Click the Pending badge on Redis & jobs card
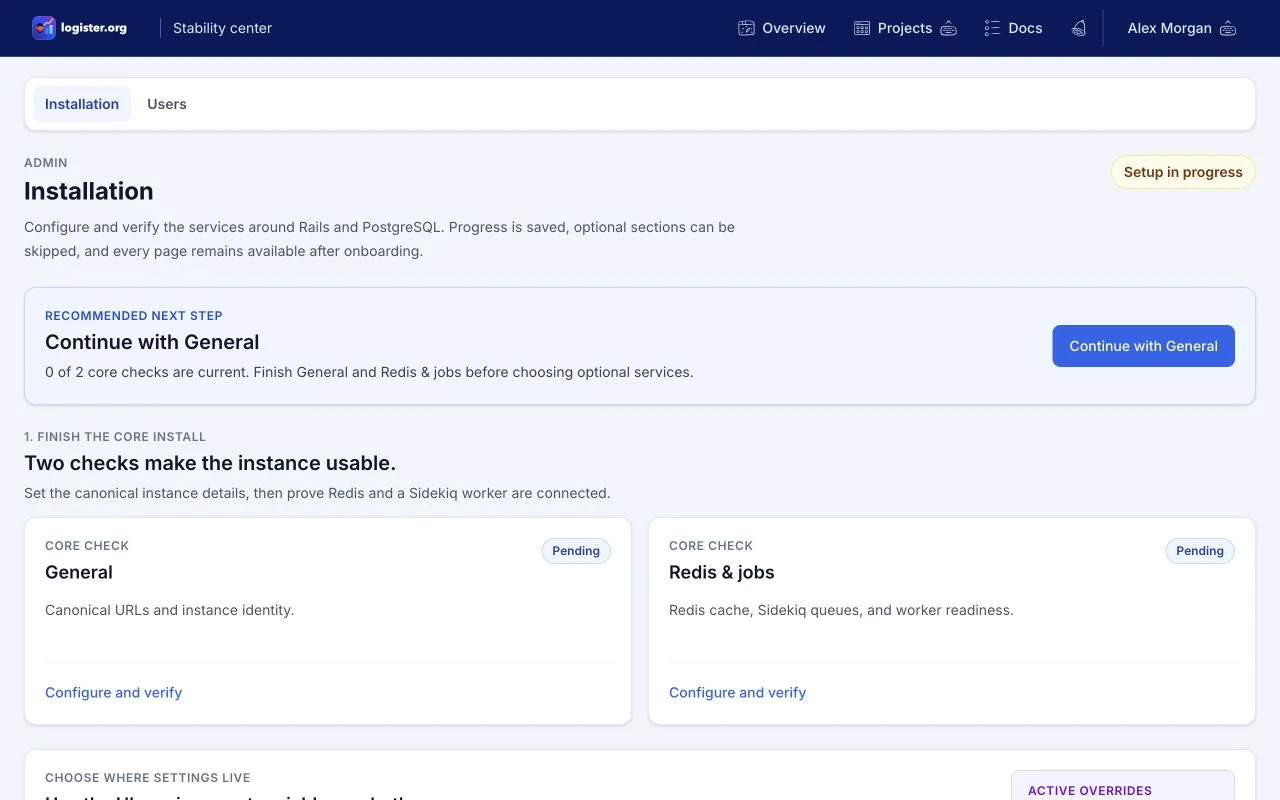Screen dimensions: 1280x800 pos(1200,551)
